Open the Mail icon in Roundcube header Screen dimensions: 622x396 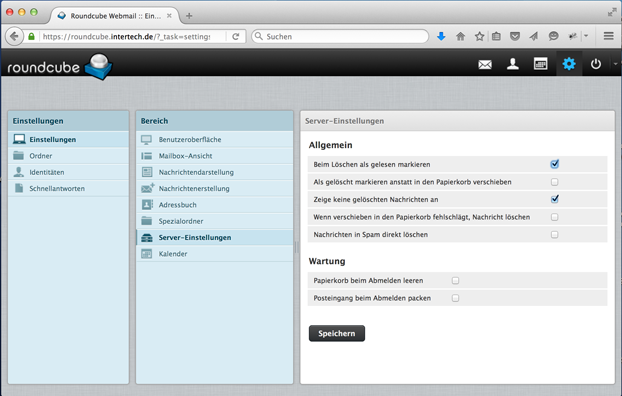485,64
